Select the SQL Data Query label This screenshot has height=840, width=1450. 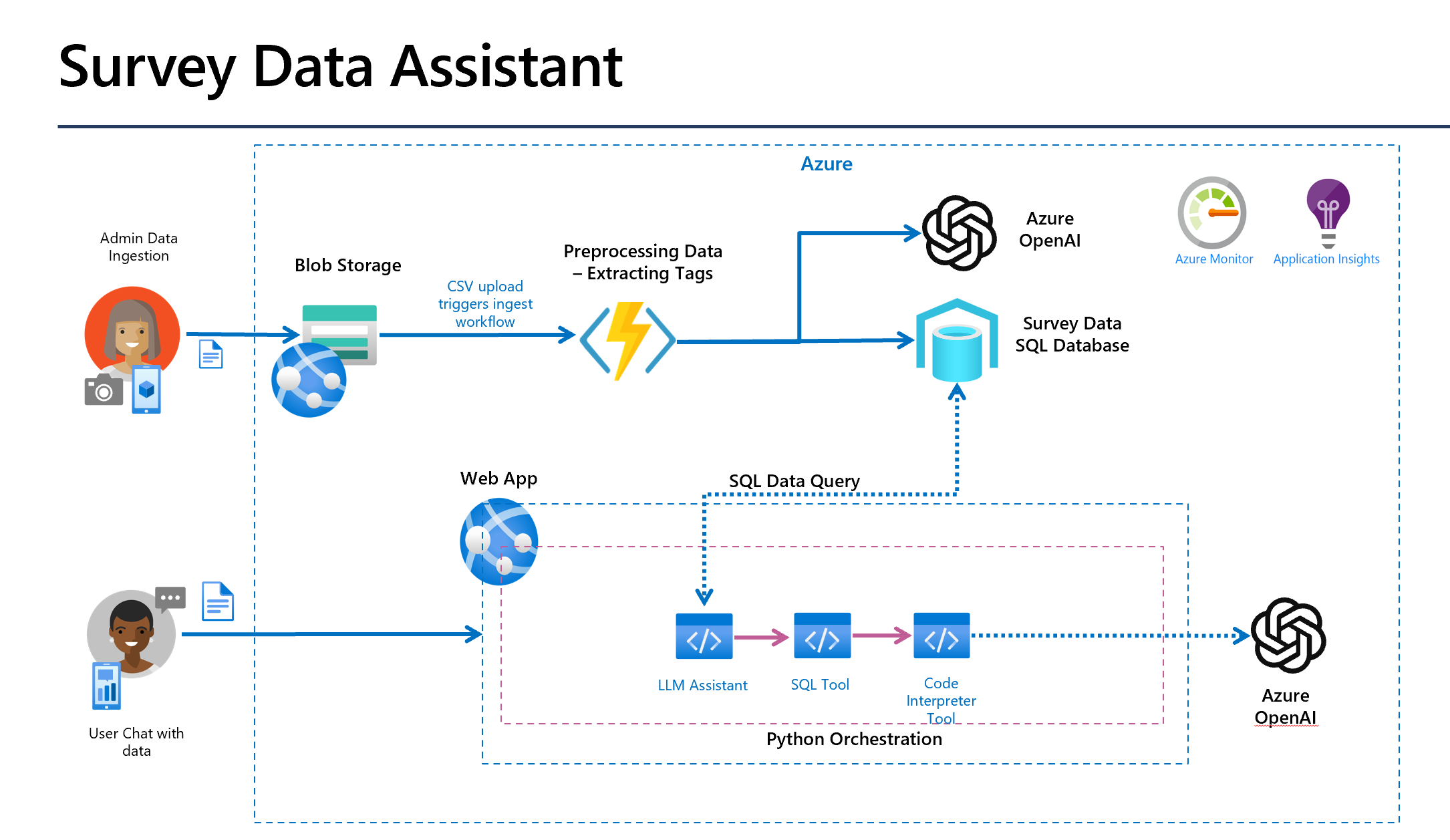pyautogui.click(x=794, y=481)
